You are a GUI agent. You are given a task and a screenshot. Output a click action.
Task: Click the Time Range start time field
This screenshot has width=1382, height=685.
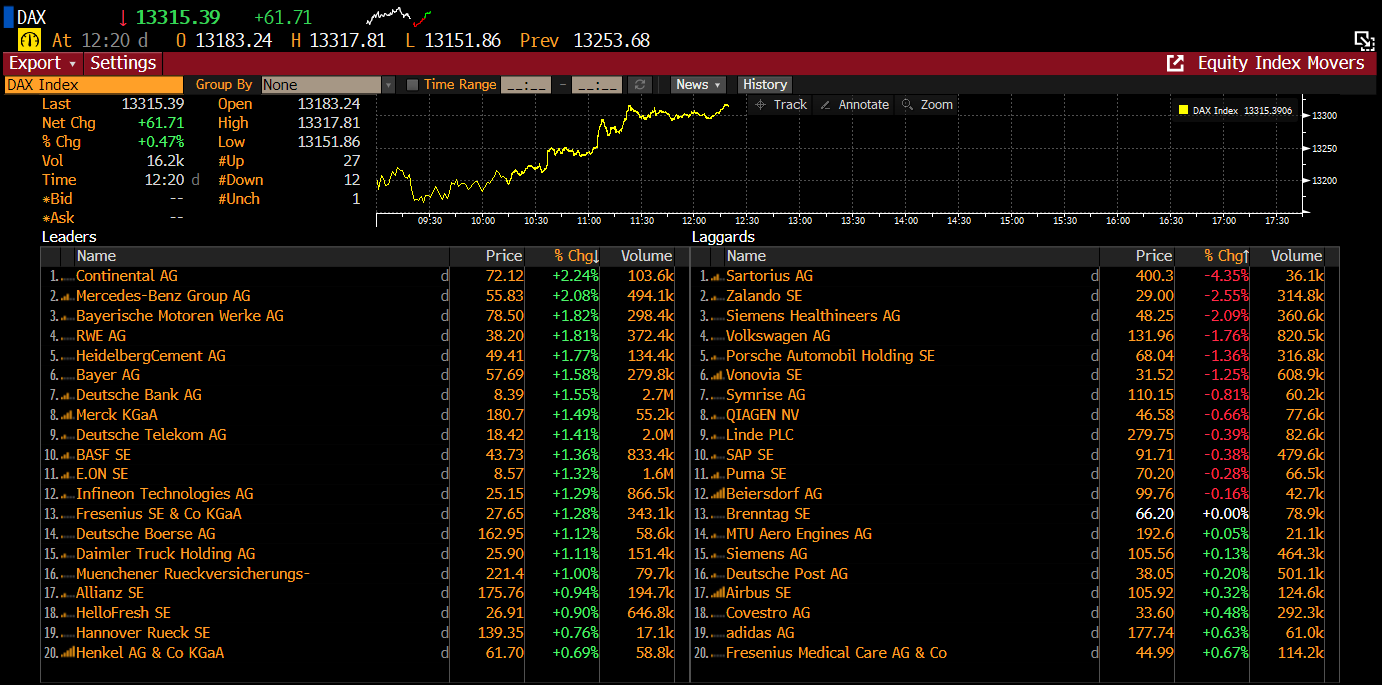(526, 85)
